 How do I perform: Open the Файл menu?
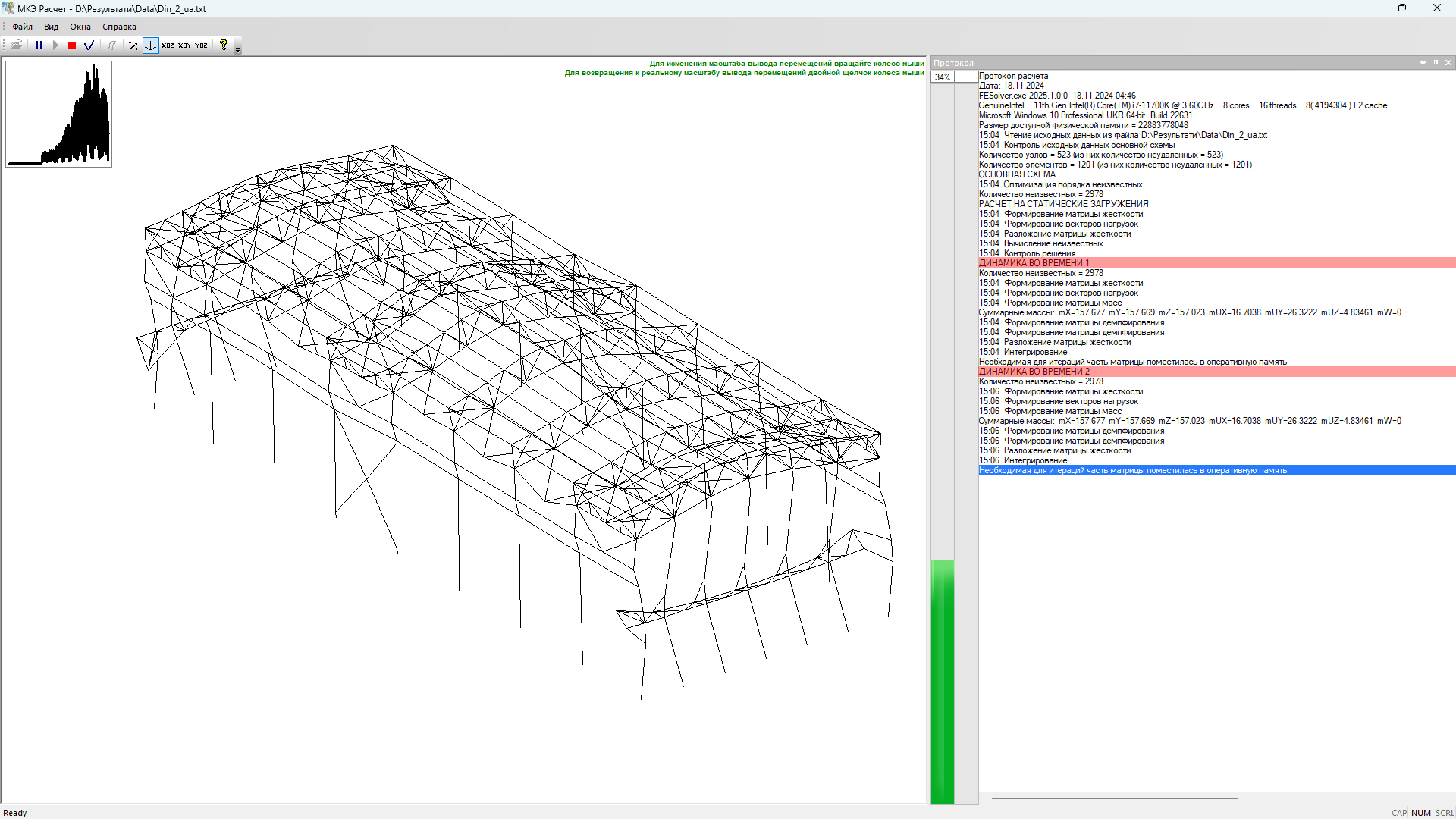tap(22, 27)
